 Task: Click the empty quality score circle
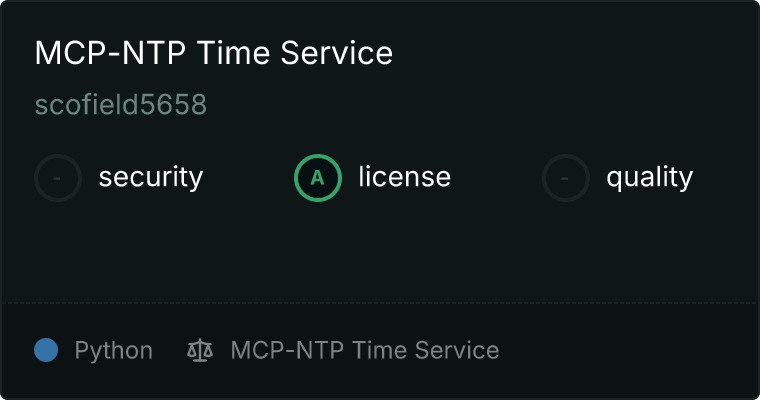click(566, 178)
